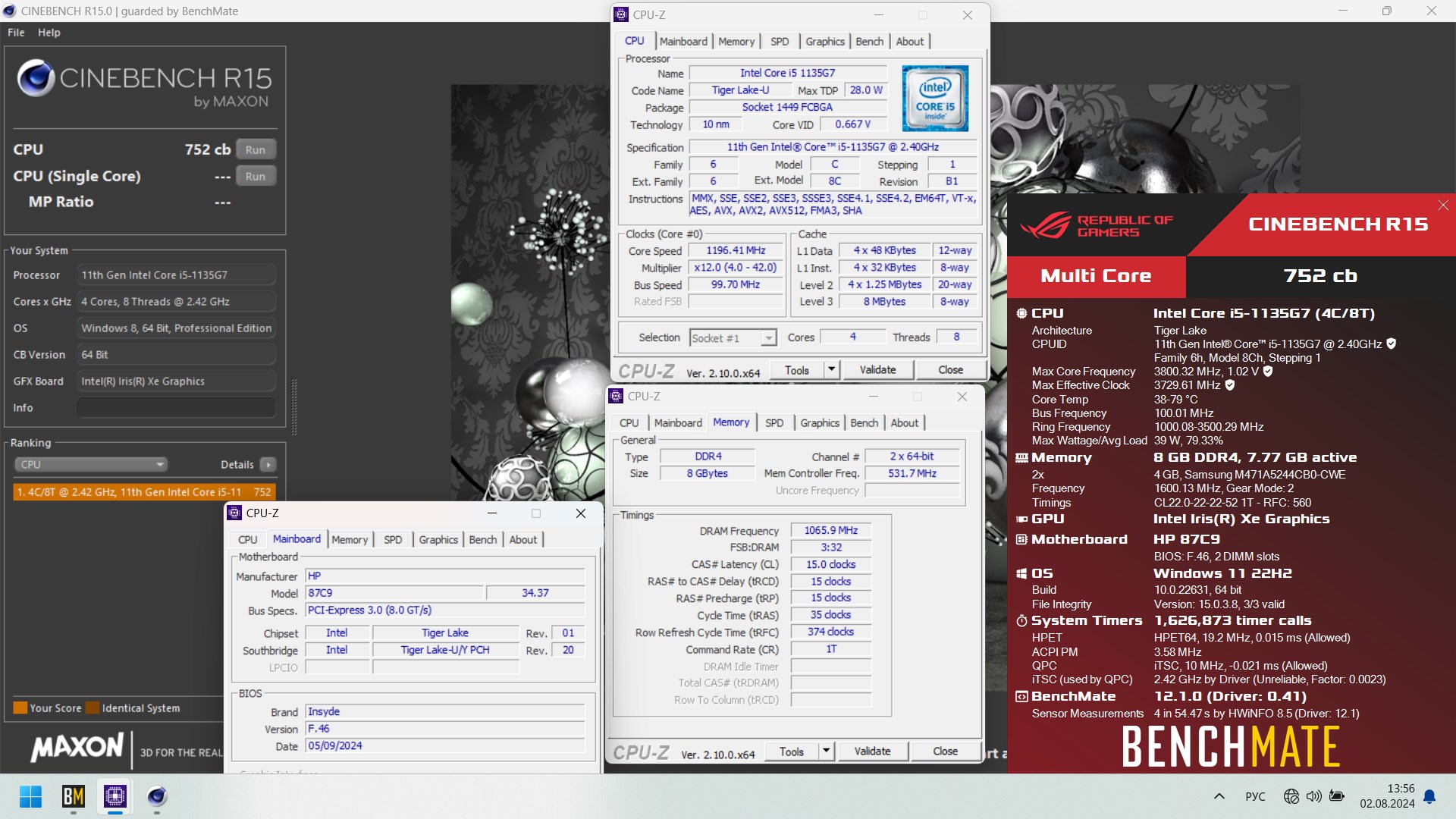Close the BenchMate ROG result overlay
Image resolution: width=1456 pixels, height=819 pixels.
(1443, 206)
